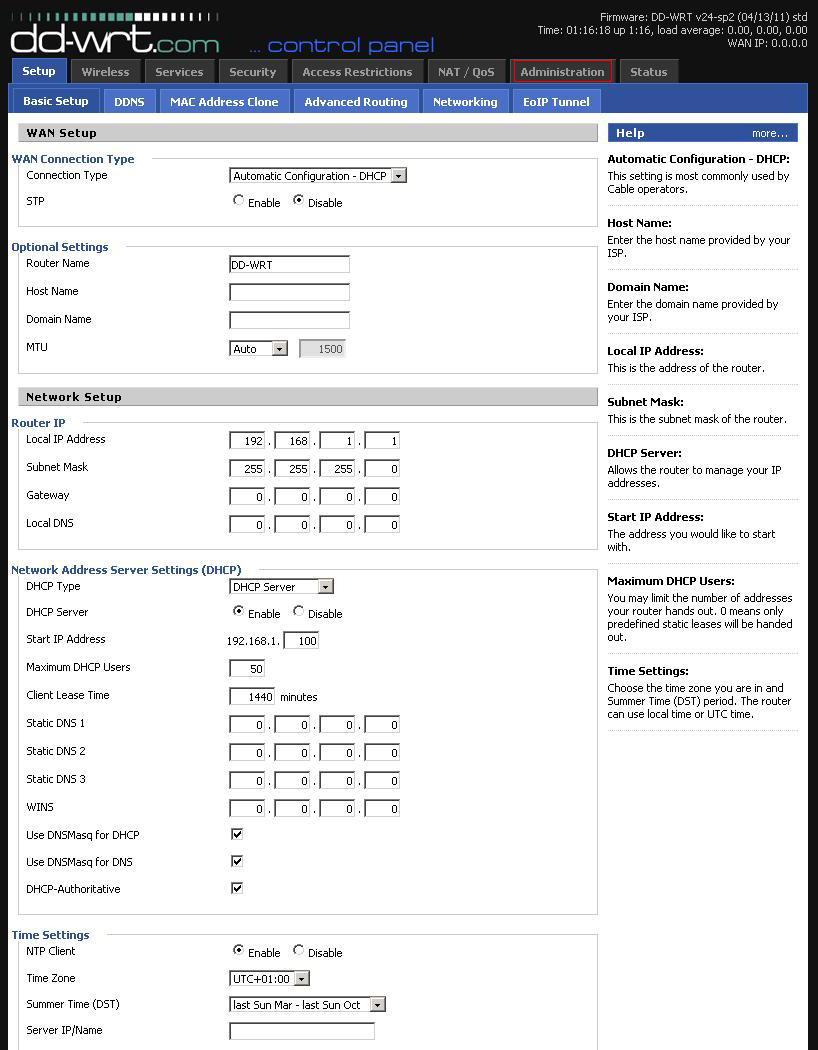Screen dimensions: 818x1050
Task: Click the Firmware version text
Action: (704, 17)
